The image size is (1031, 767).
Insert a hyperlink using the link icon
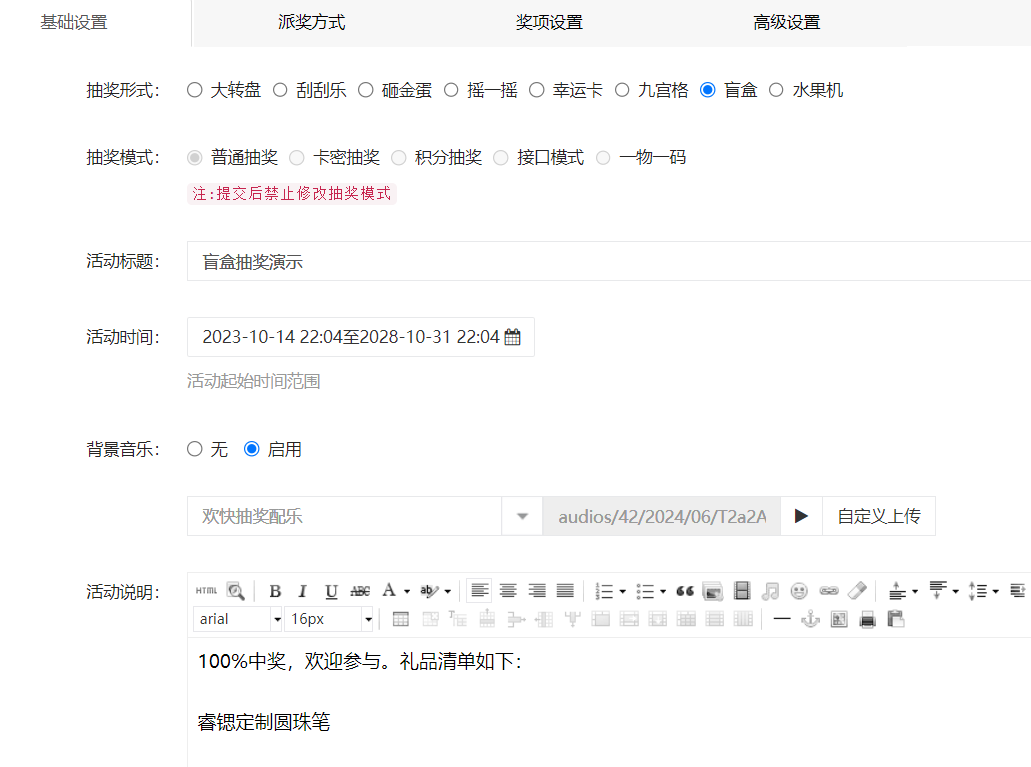(x=828, y=590)
